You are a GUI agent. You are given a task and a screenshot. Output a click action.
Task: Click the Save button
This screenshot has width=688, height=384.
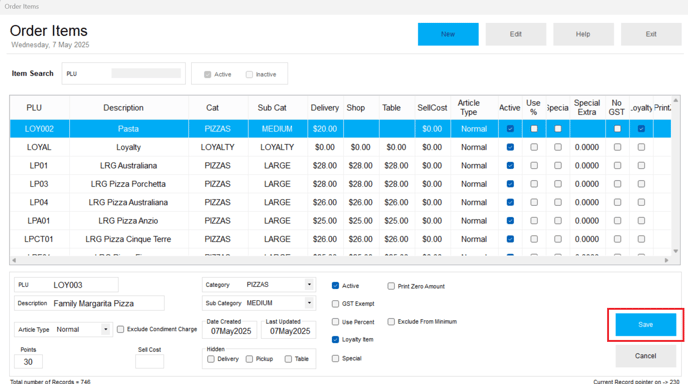pyautogui.click(x=645, y=325)
